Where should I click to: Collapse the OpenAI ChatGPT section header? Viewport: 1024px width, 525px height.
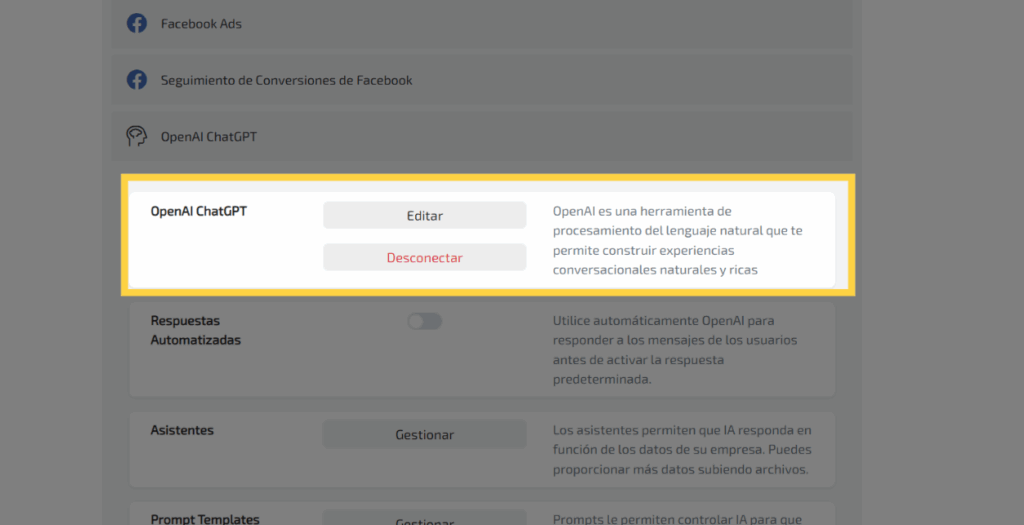point(482,136)
